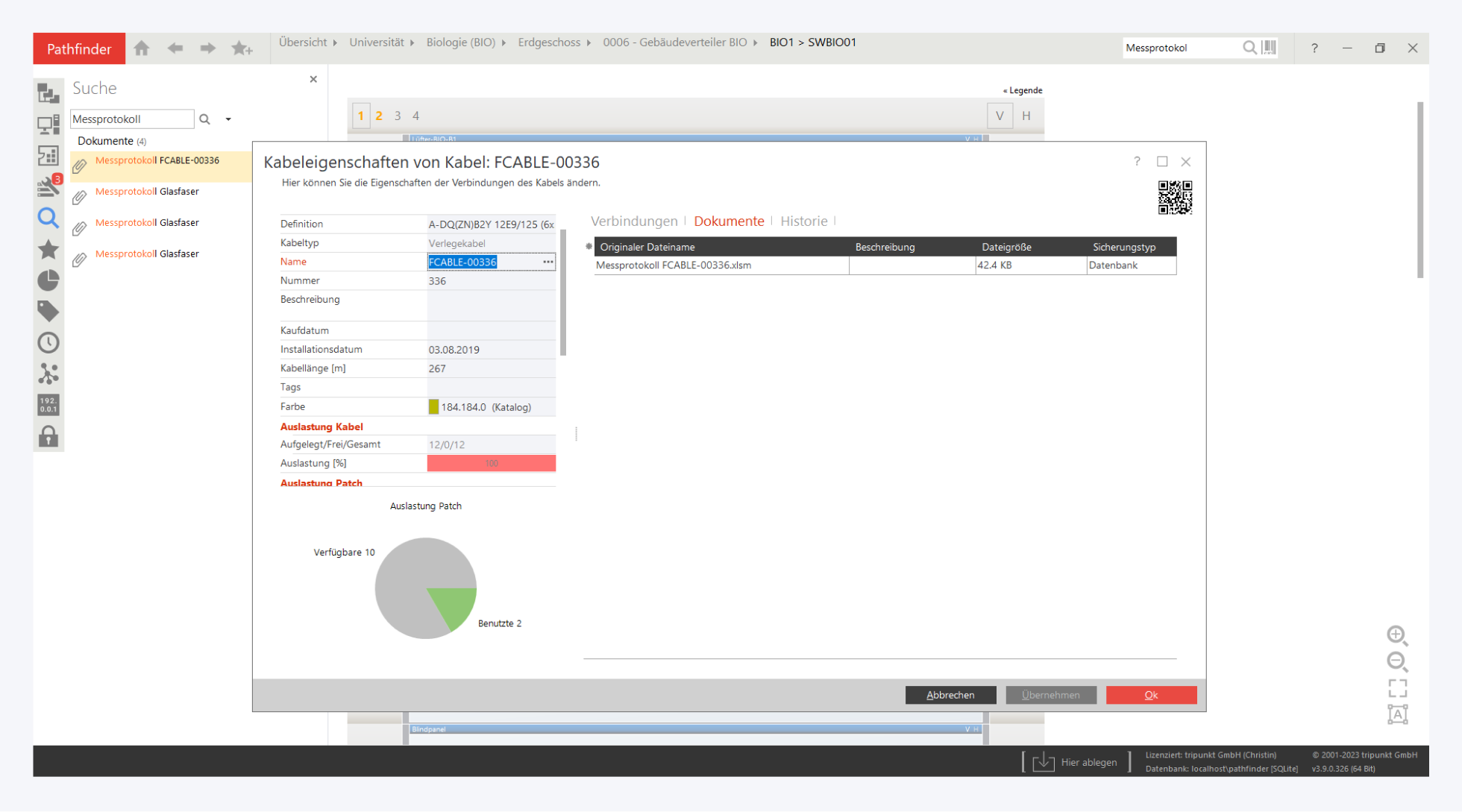Click the Farbe color swatch

(x=433, y=407)
